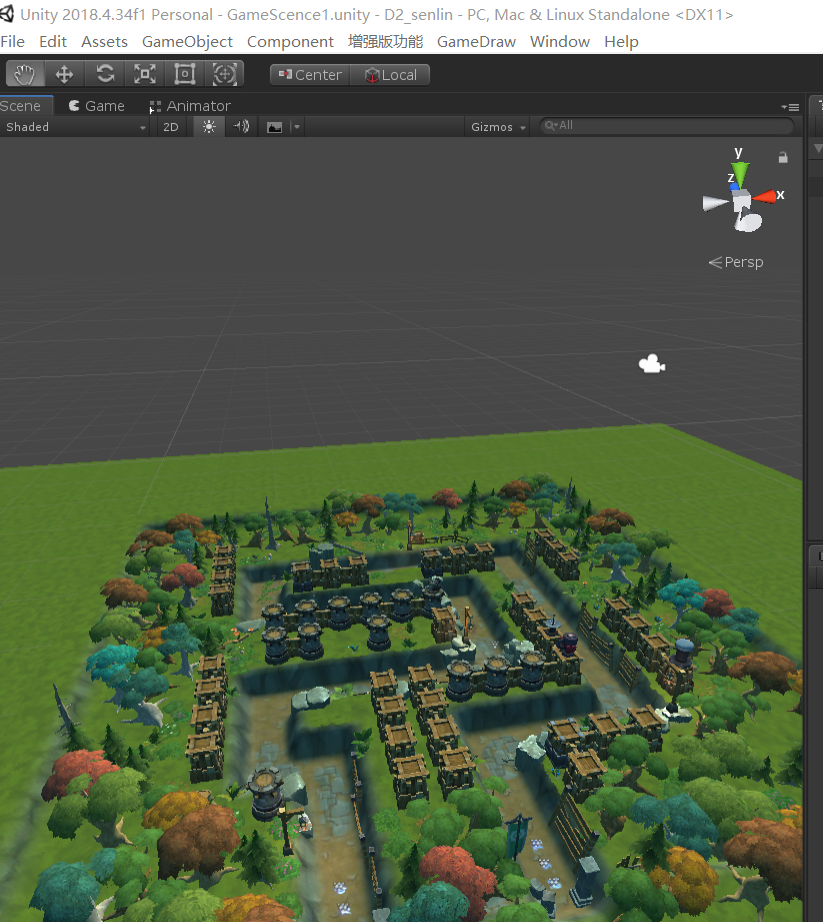Switch pivot mode with the Center button
Viewport: 823px width, 922px height.
pyautogui.click(x=309, y=73)
